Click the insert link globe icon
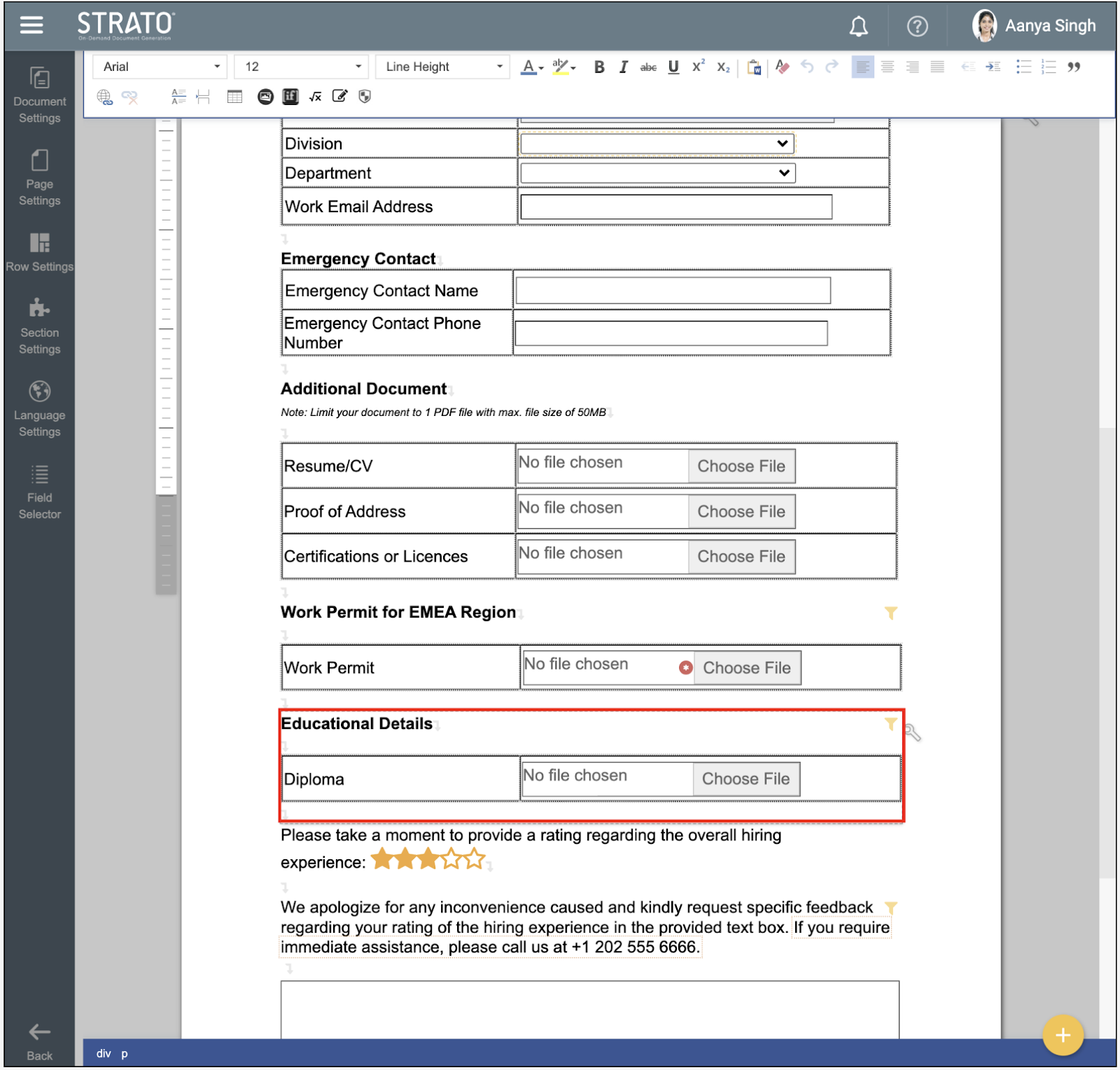1120x1070 pixels. [x=104, y=97]
